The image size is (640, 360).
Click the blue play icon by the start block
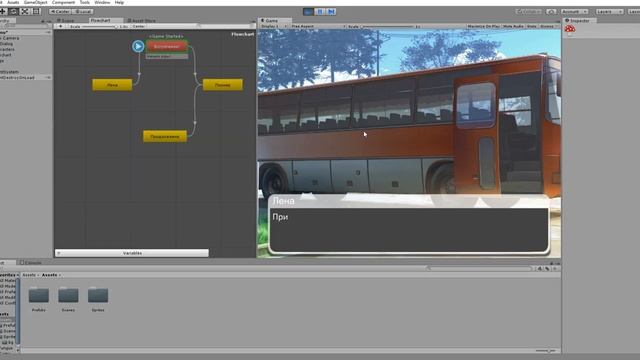[138, 46]
